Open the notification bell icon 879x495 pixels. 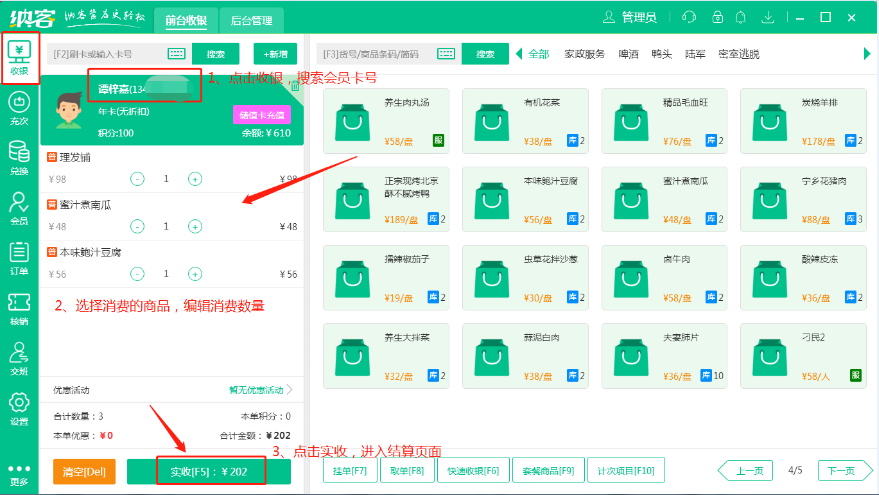click(740, 17)
